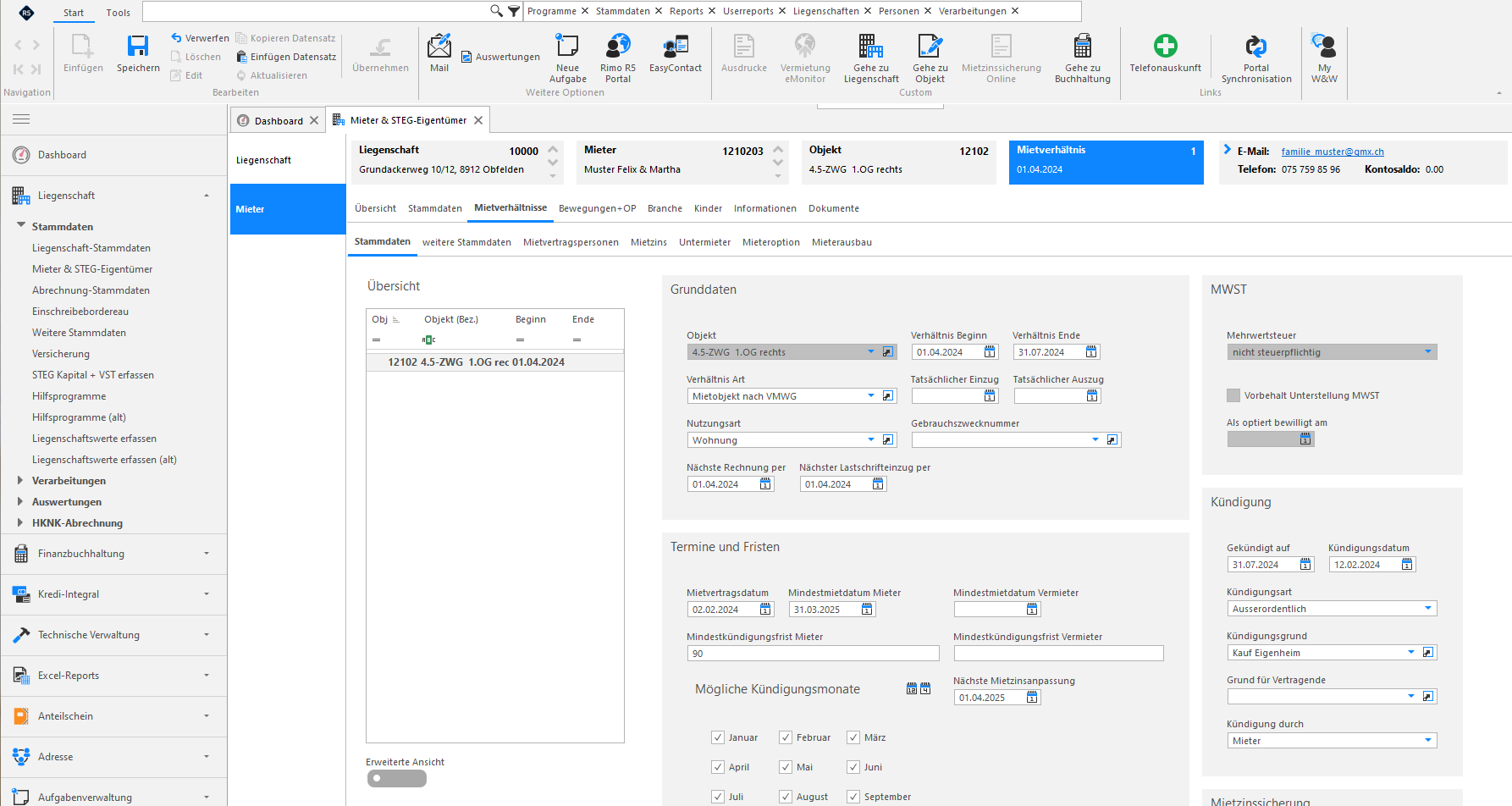
Task: Open the Dokumente tab
Action: coord(834,208)
